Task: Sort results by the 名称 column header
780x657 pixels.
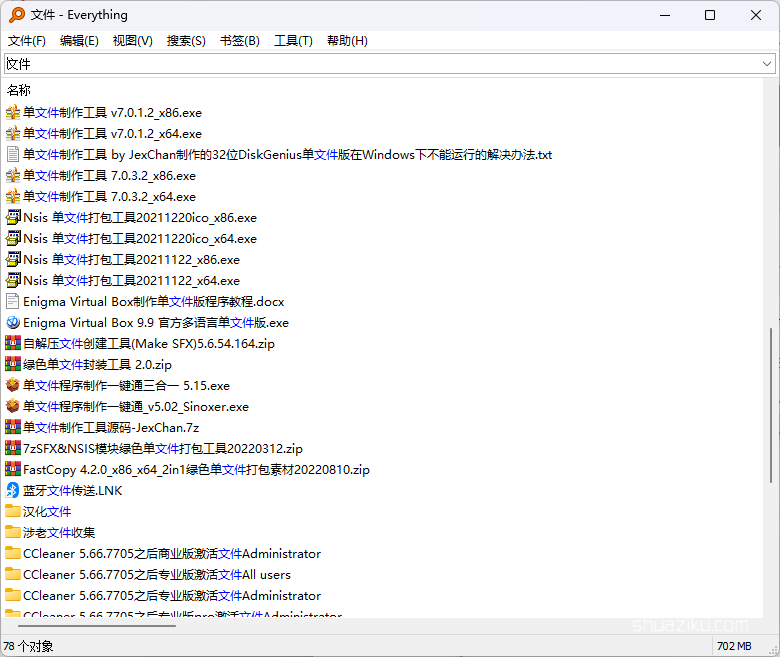Action: coord(19,90)
